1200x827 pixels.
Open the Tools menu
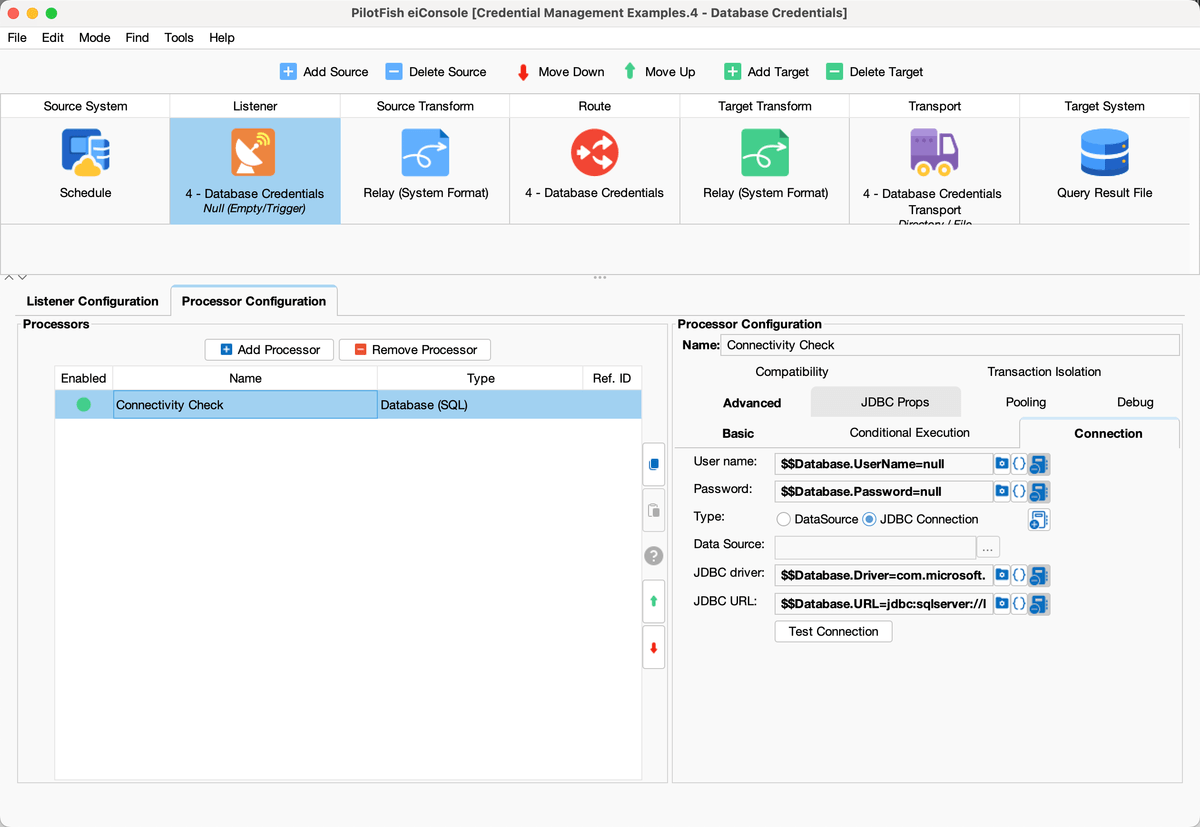[179, 38]
